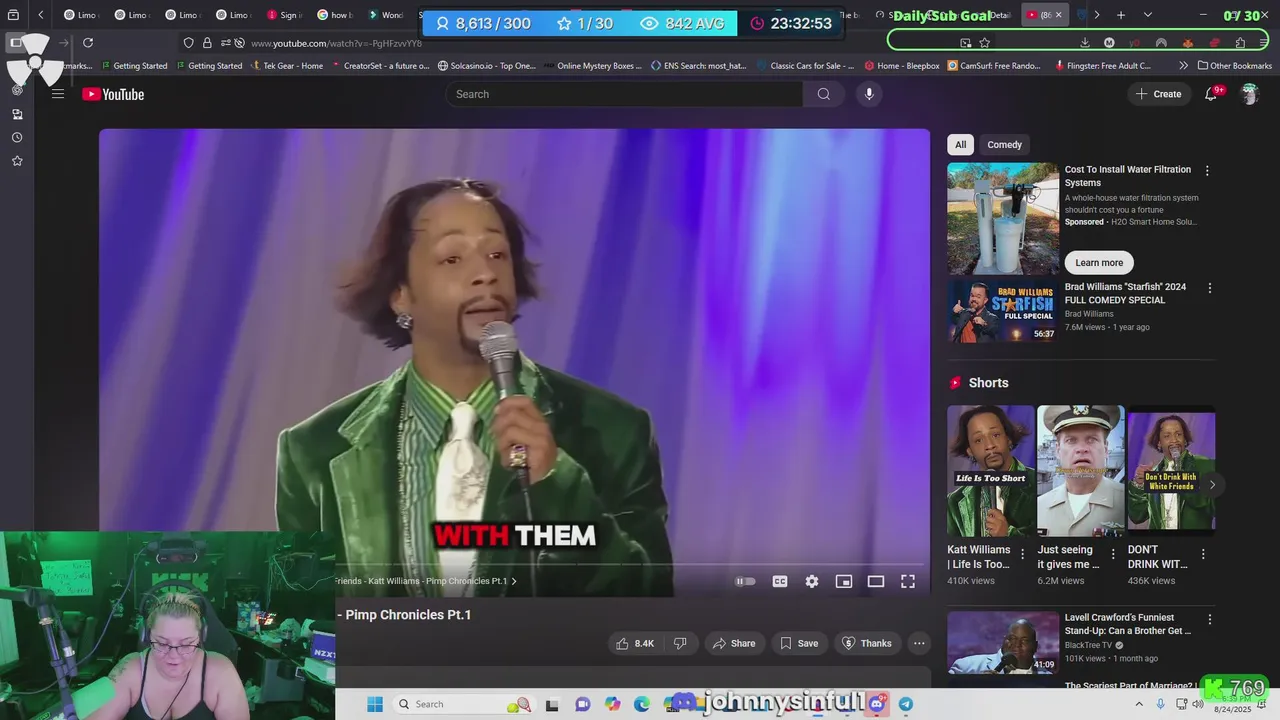Viewport: 1280px width, 720px height.
Task: Like the video with 8.4K likes
Action: [x=635, y=643]
